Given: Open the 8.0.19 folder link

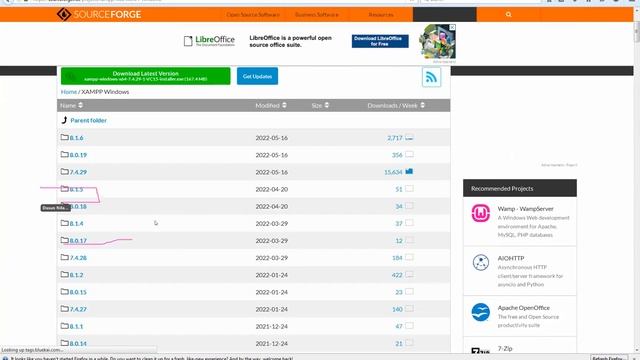Looking at the screenshot, I should coord(78,155).
